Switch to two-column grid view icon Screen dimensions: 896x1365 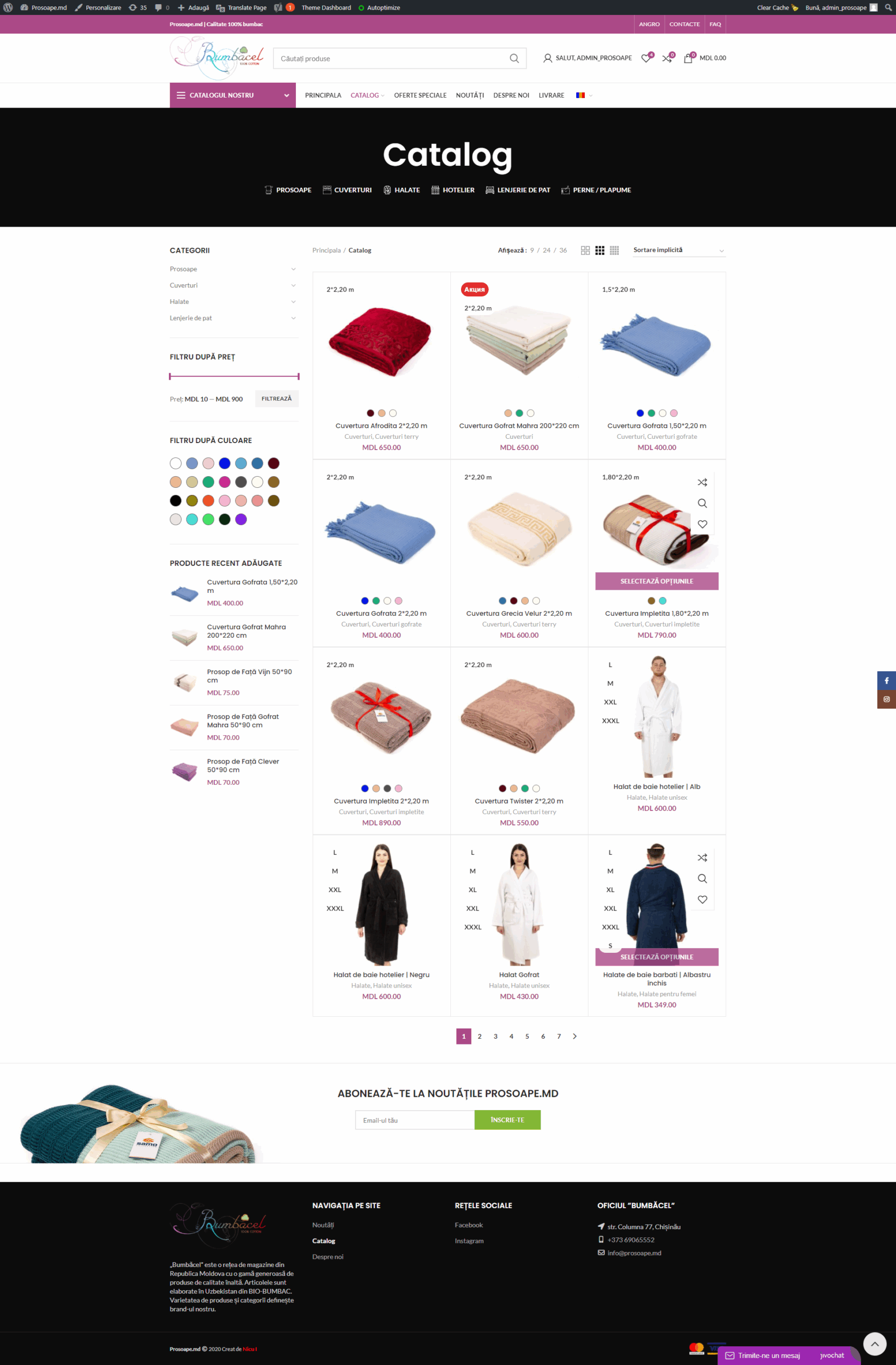coord(585,251)
